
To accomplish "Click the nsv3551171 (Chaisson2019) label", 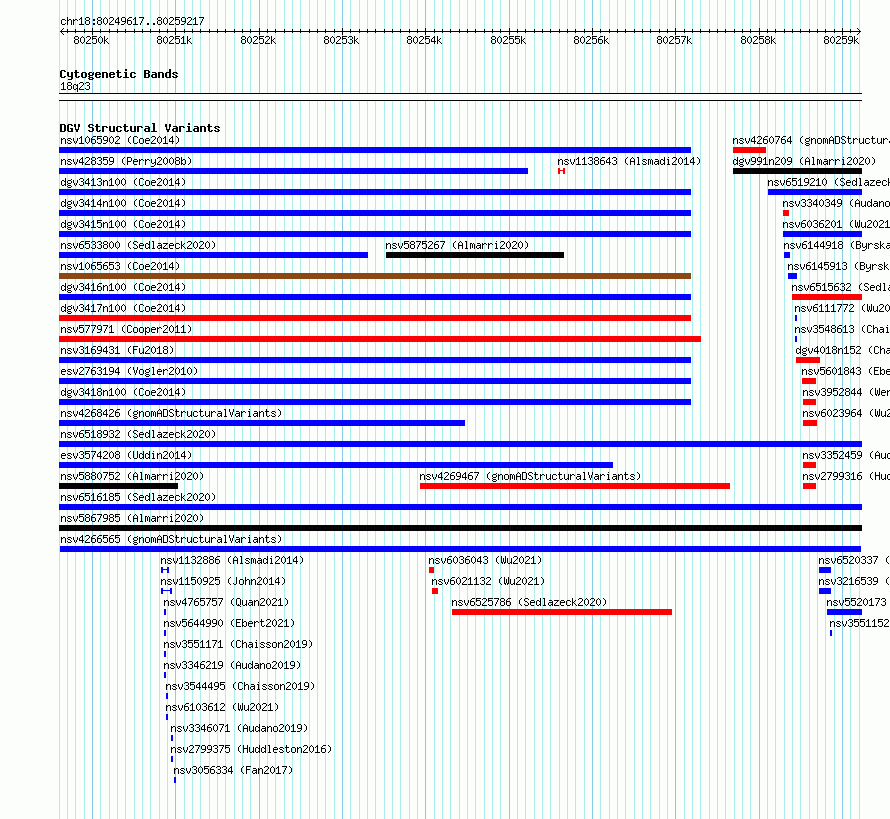I will click(238, 644).
